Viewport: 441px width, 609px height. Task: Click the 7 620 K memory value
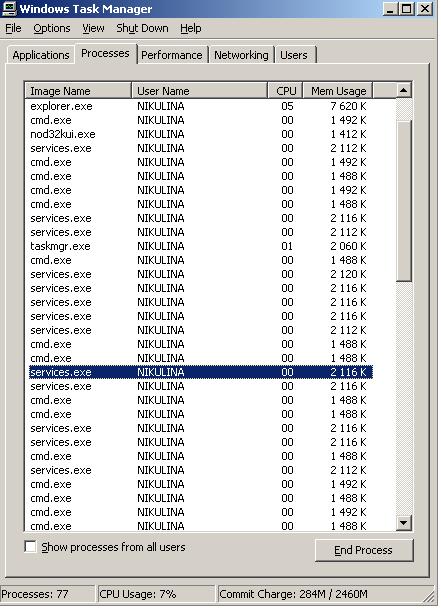coord(348,106)
